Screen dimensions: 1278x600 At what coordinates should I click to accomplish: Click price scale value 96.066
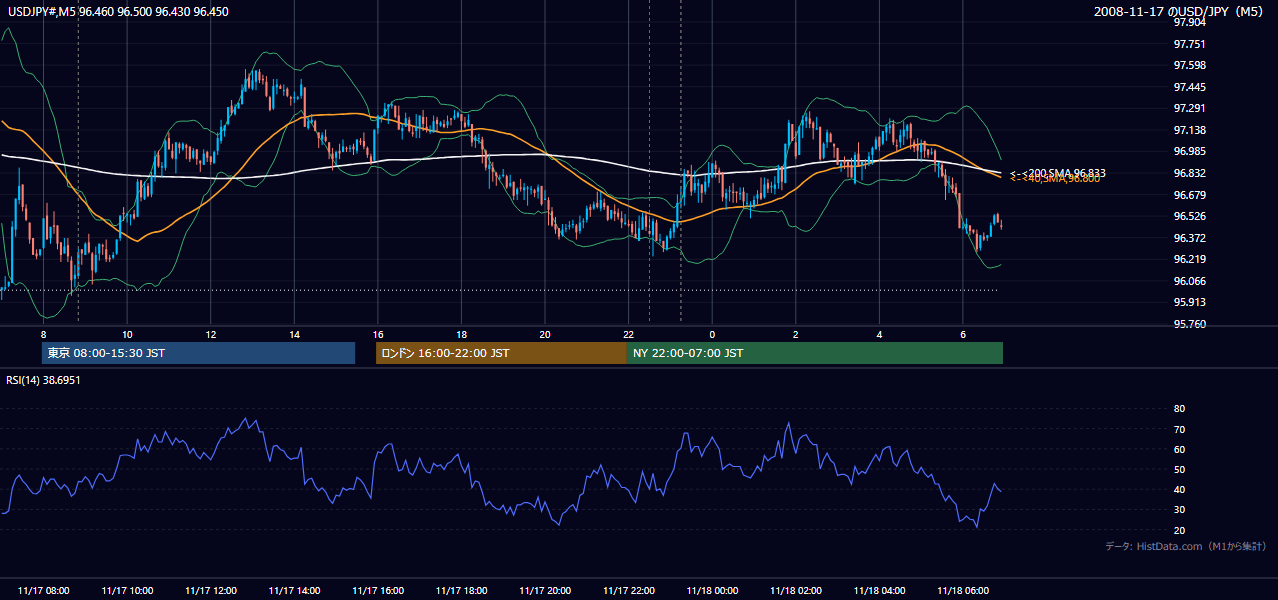1189,281
